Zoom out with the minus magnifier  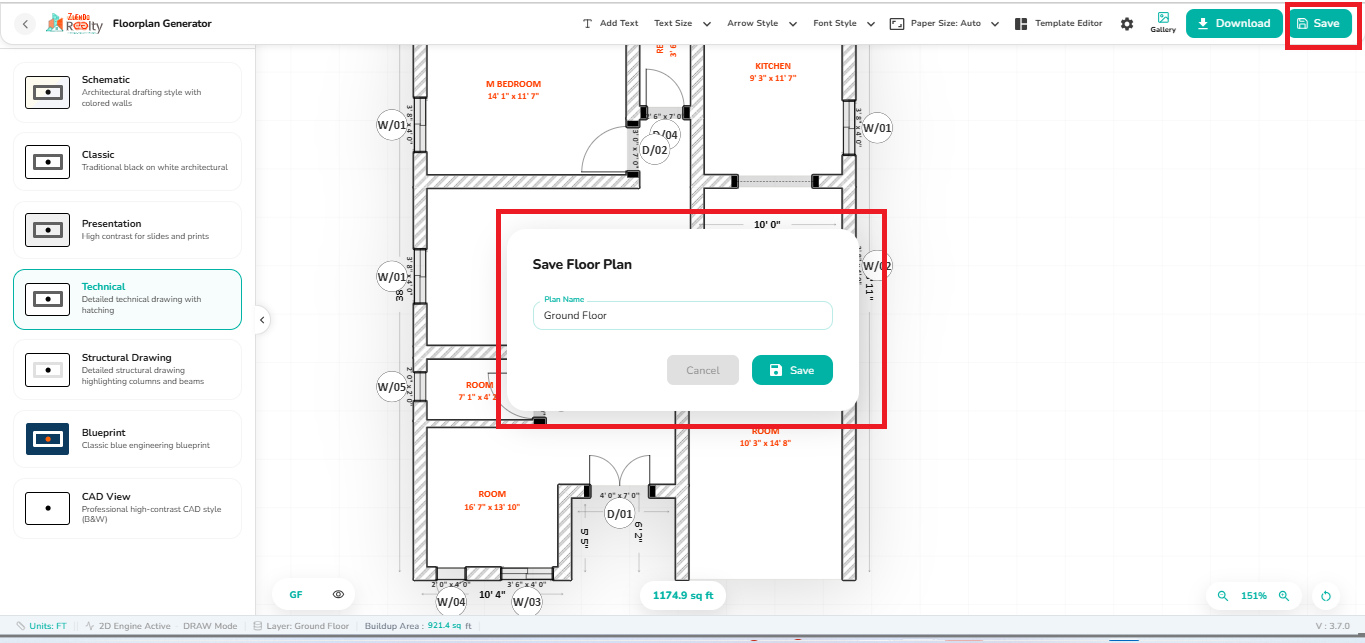point(1222,596)
